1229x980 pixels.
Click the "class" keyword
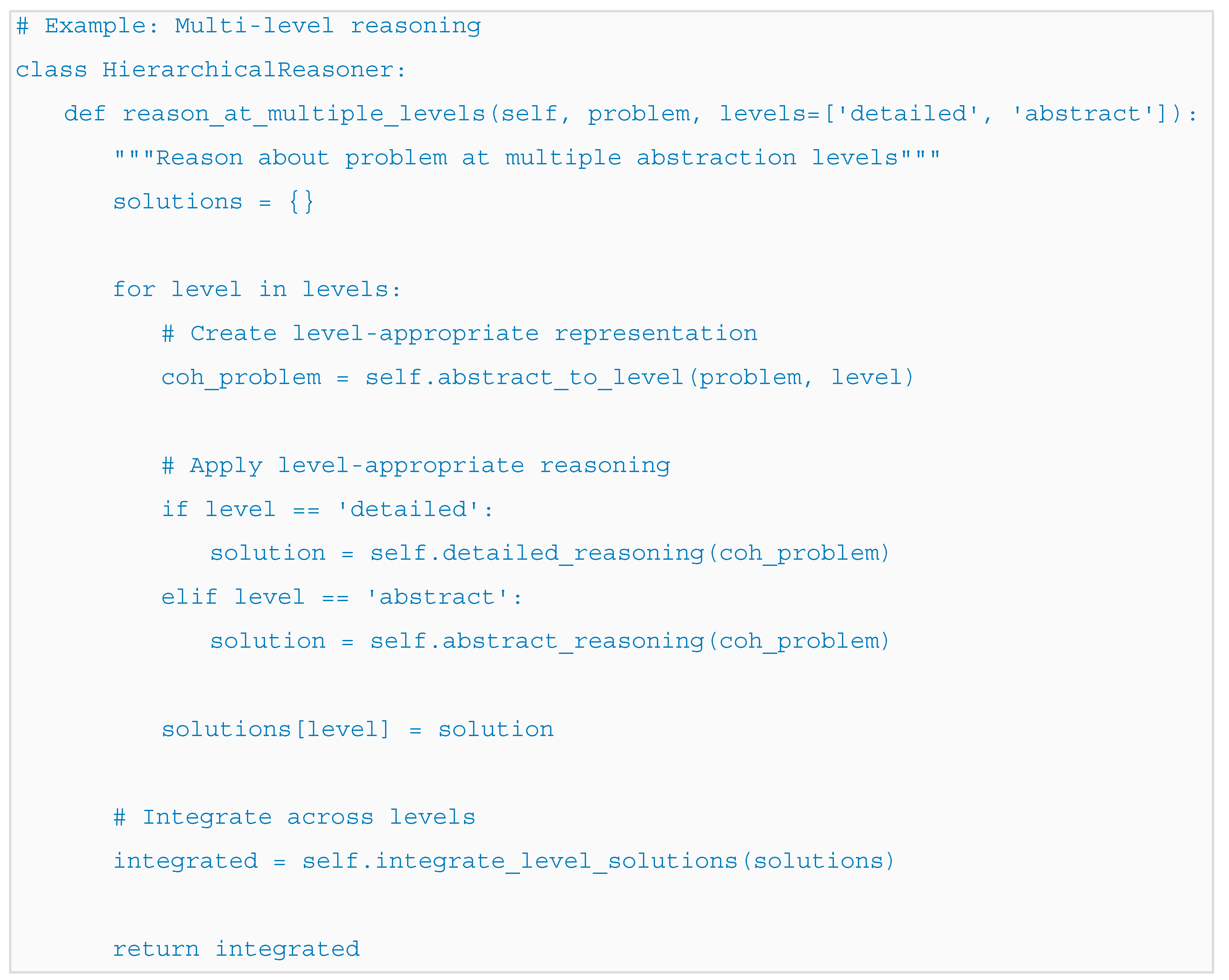51,70
